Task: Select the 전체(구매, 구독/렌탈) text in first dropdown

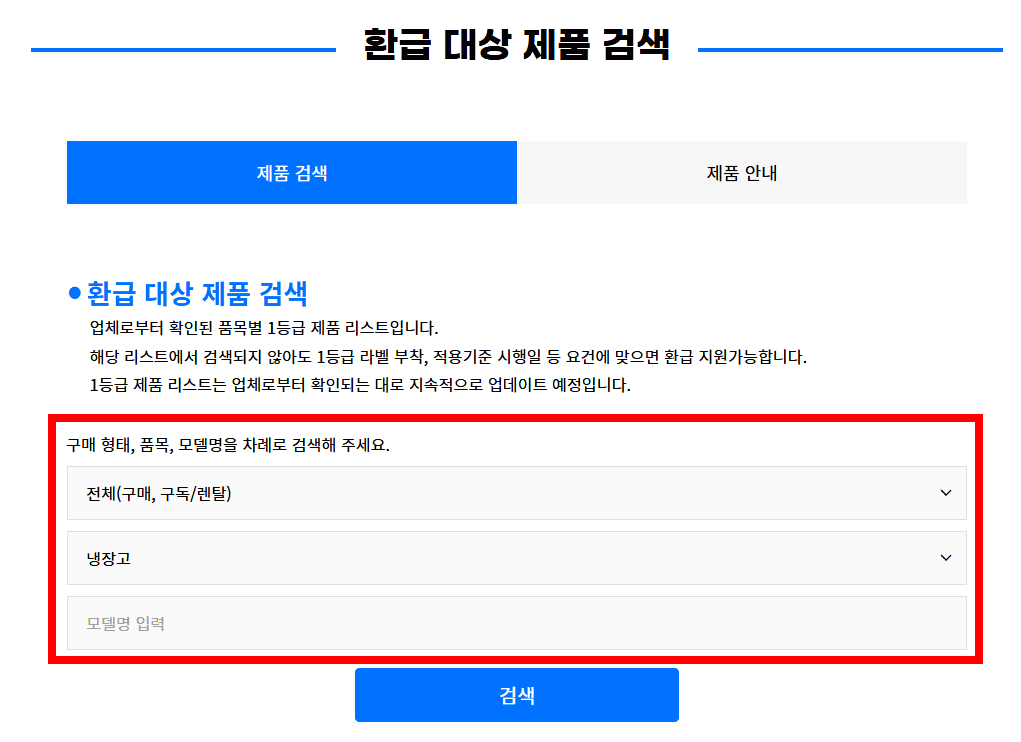Action: tap(159, 493)
